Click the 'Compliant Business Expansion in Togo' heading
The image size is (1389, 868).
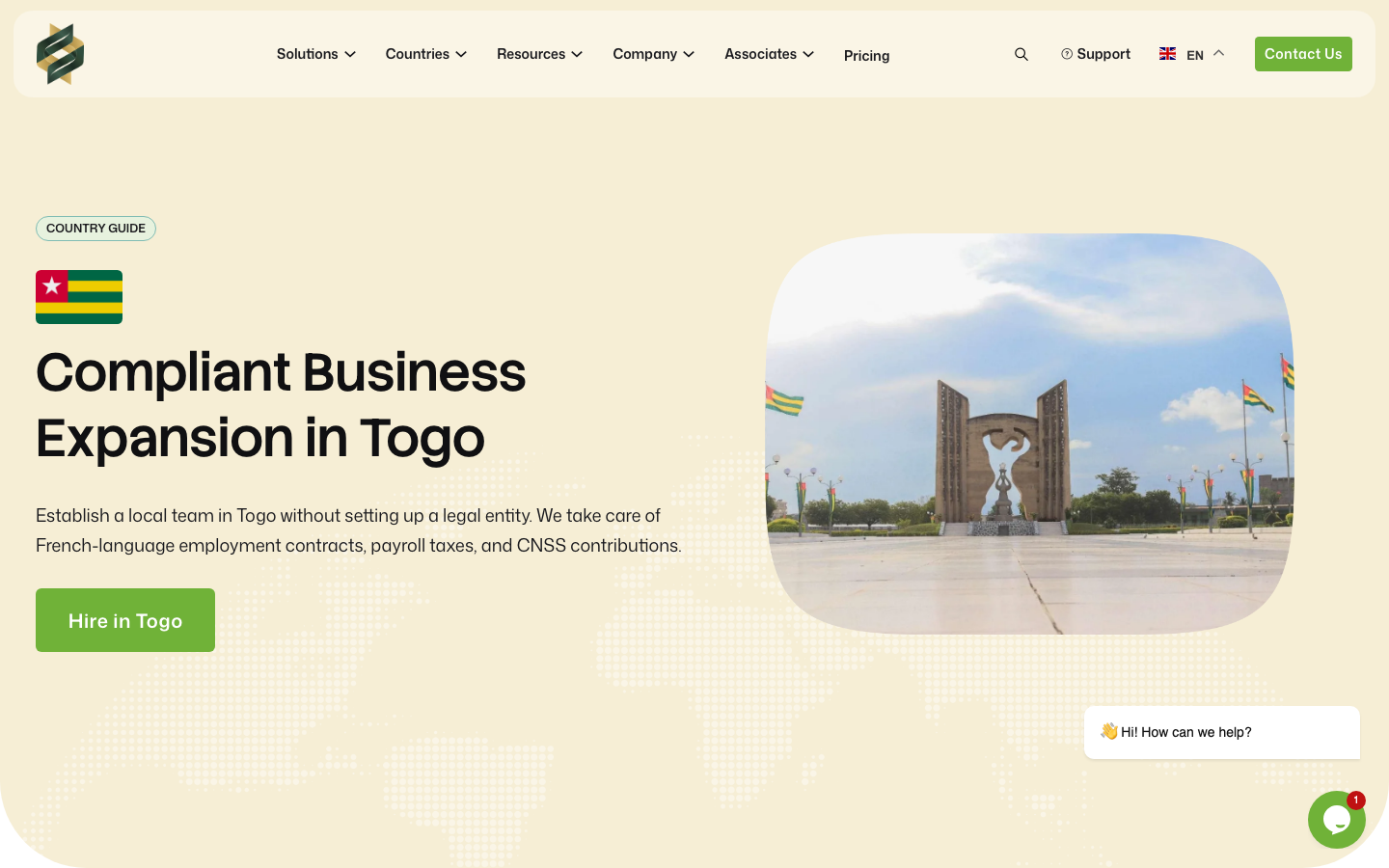point(281,405)
